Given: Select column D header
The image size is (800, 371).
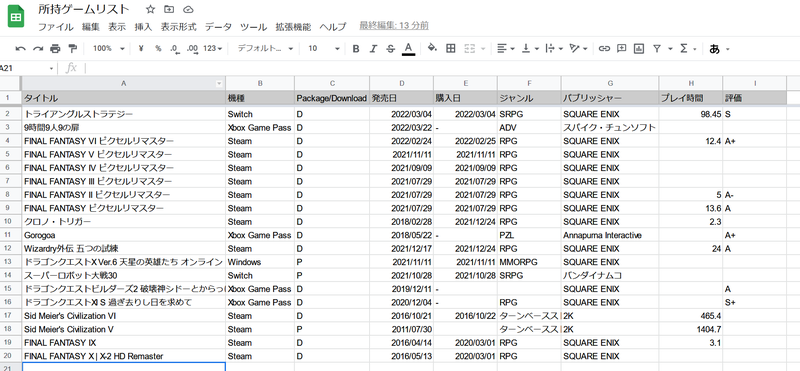Looking at the screenshot, I should pyautogui.click(x=402, y=83).
